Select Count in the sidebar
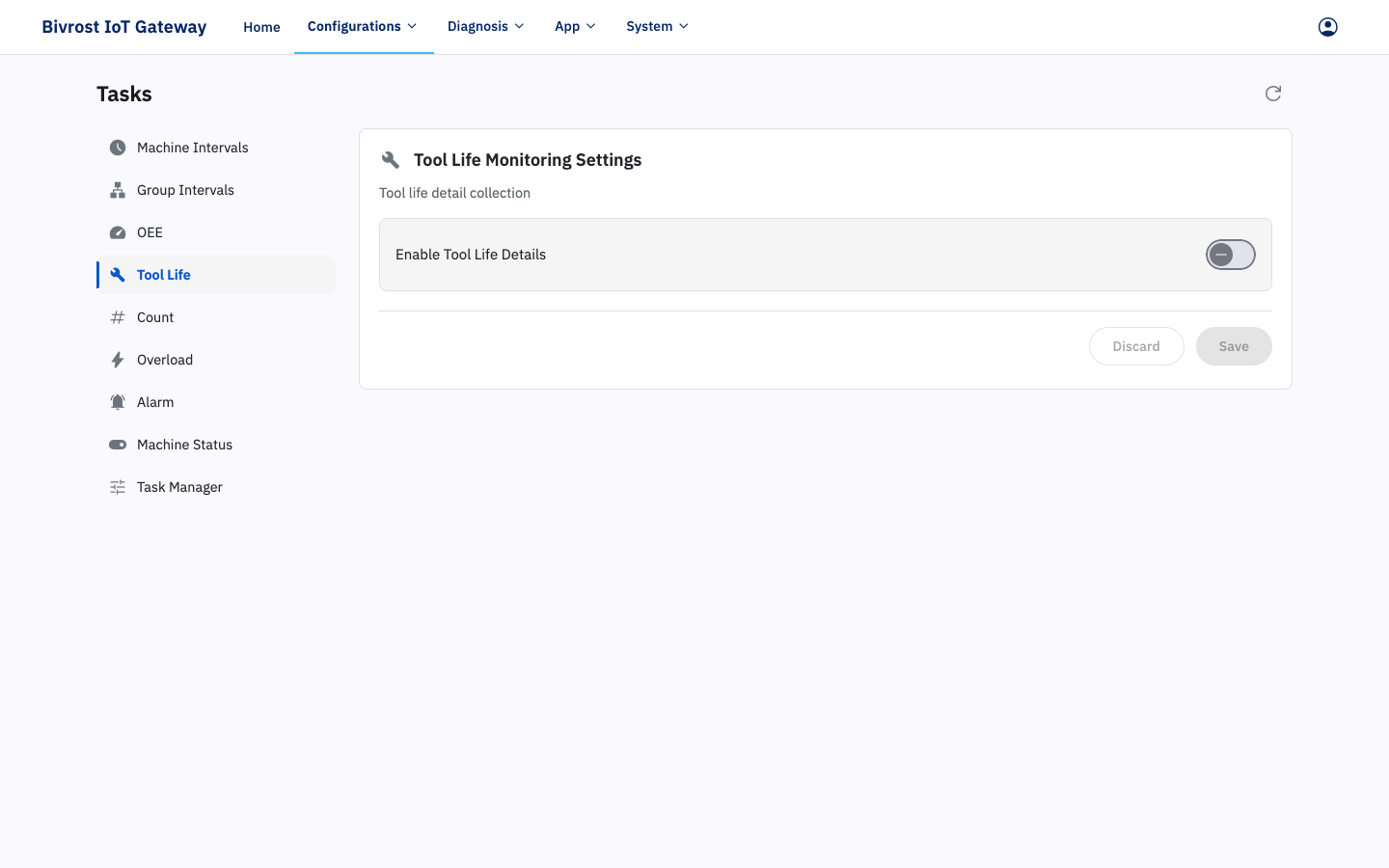 tap(216, 317)
